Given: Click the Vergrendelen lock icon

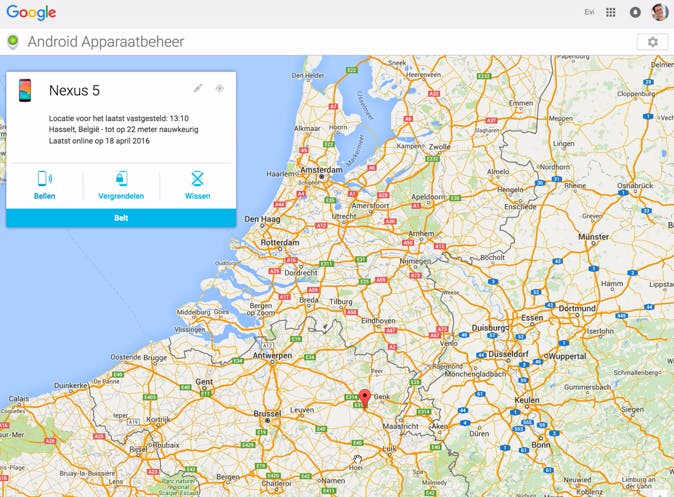Looking at the screenshot, I should (x=121, y=178).
